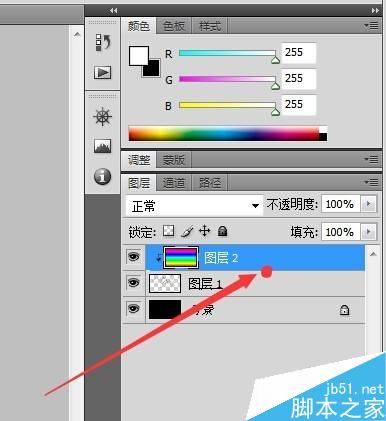
Task: Click the B channel slider
Action: (228, 105)
